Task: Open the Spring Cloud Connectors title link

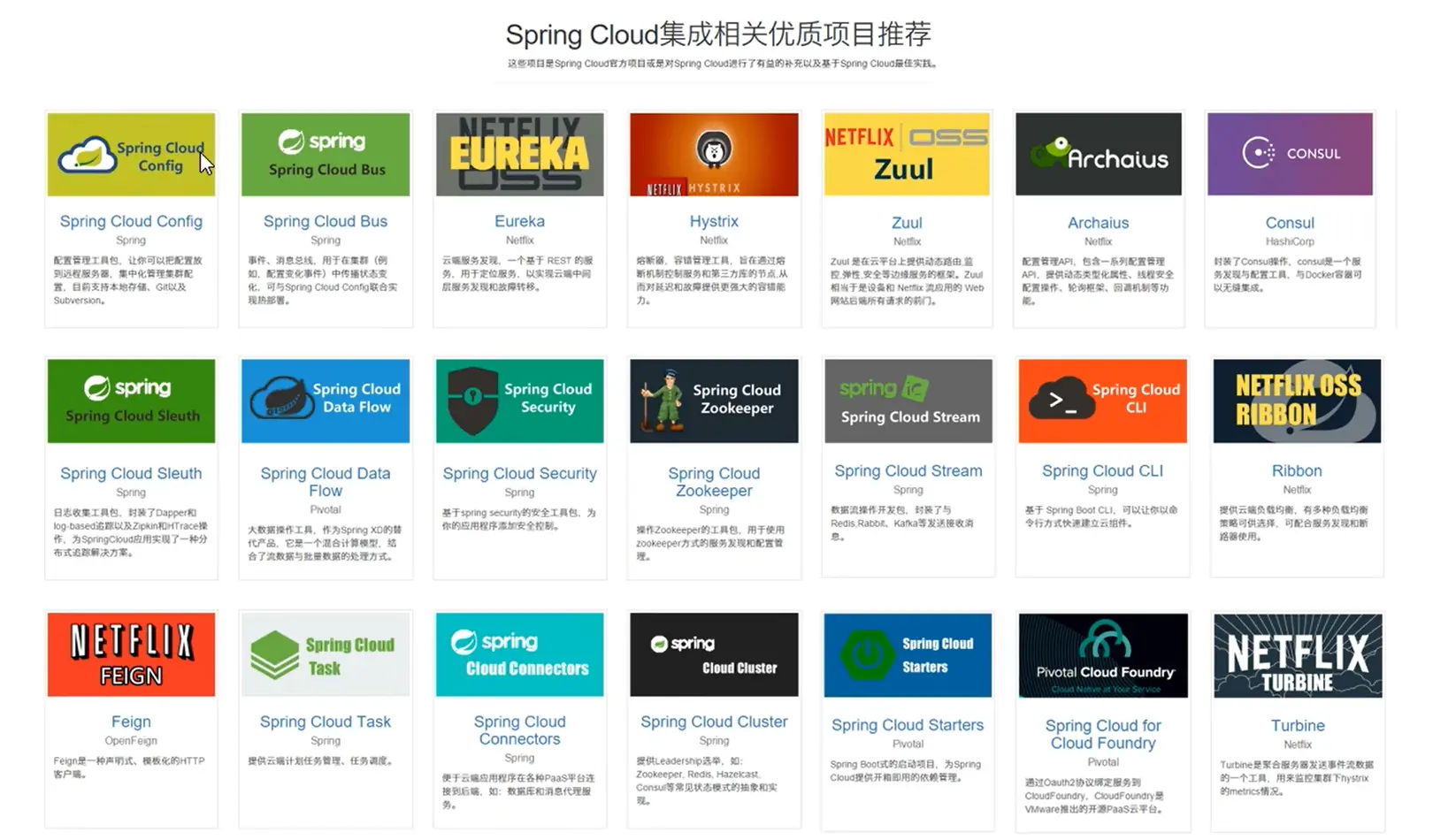Action: (x=520, y=730)
